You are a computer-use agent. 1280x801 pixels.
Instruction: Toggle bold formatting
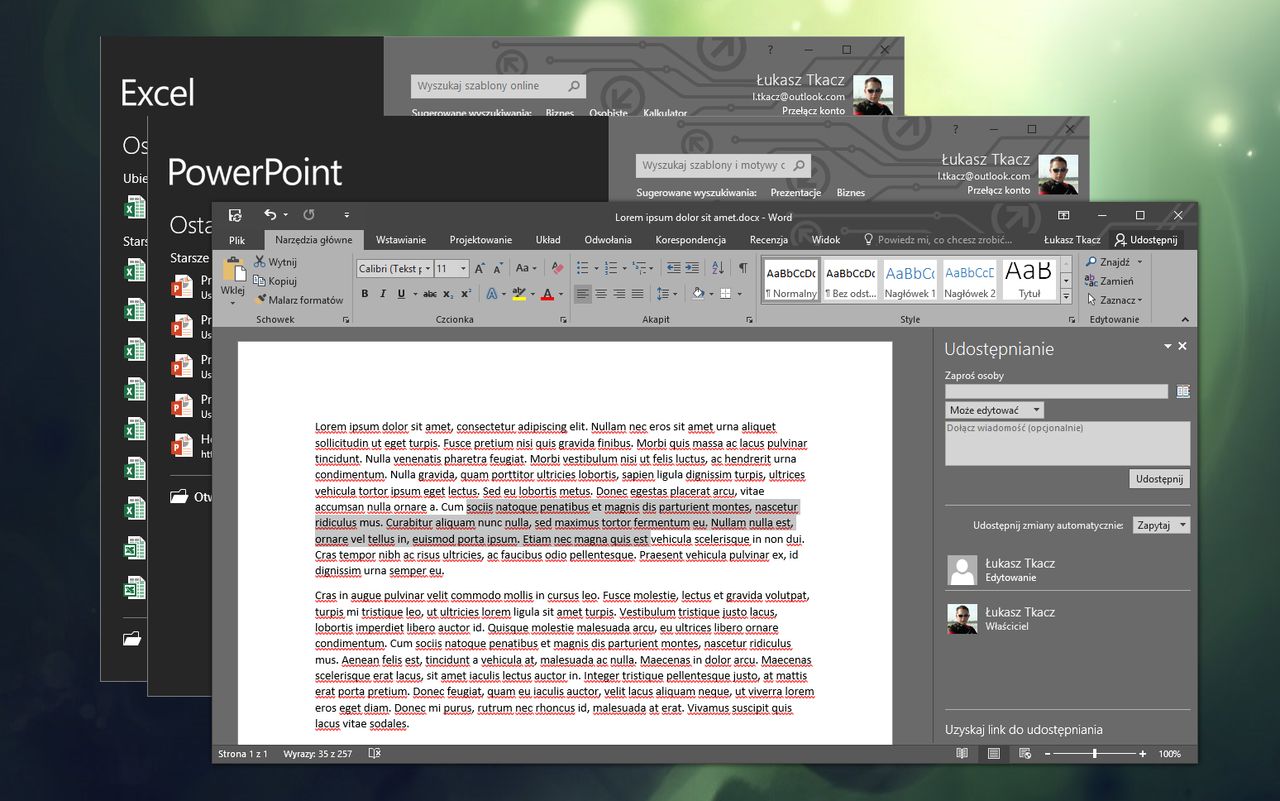(x=365, y=294)
